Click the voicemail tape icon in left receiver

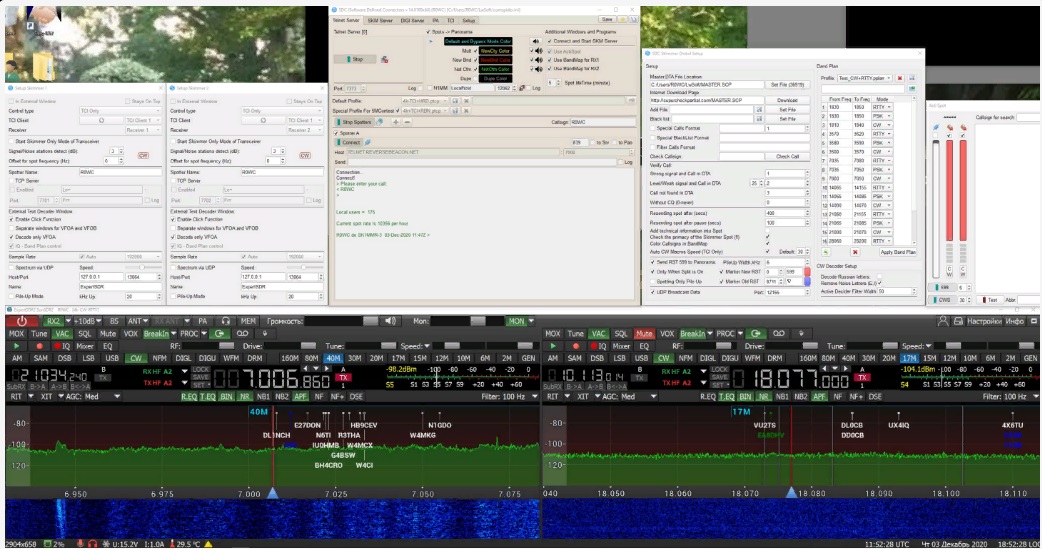click(240, 333)
